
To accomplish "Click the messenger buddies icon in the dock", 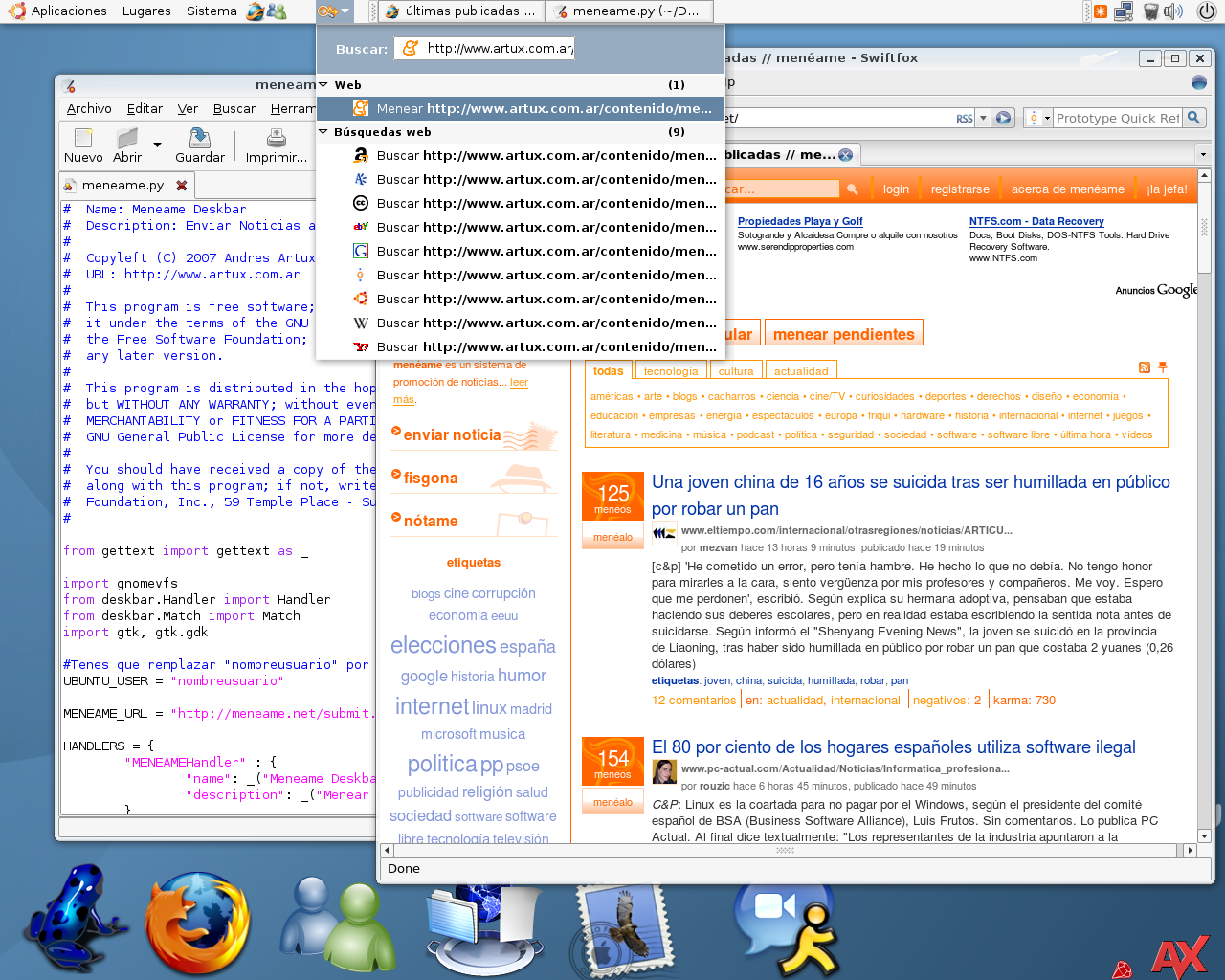I will [336, 924].
